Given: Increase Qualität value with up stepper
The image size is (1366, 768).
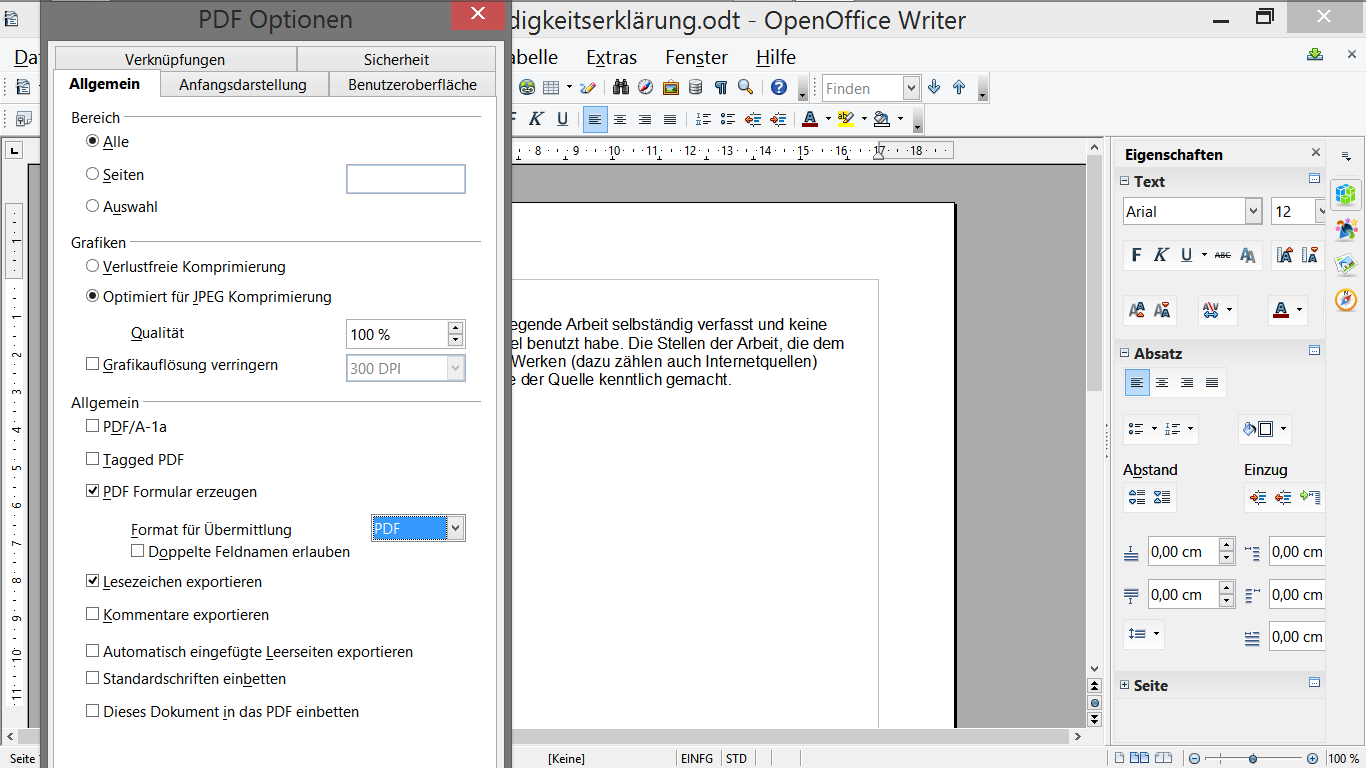Looking at the screenshot, I should click(x=456, y=328).
